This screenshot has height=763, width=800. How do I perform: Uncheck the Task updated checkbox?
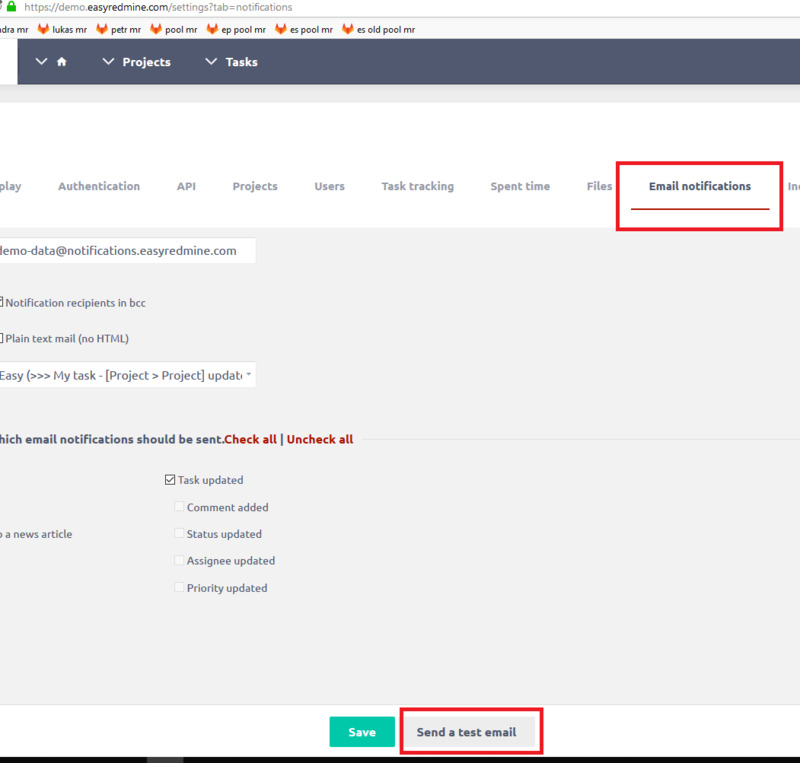pos(170,479)
